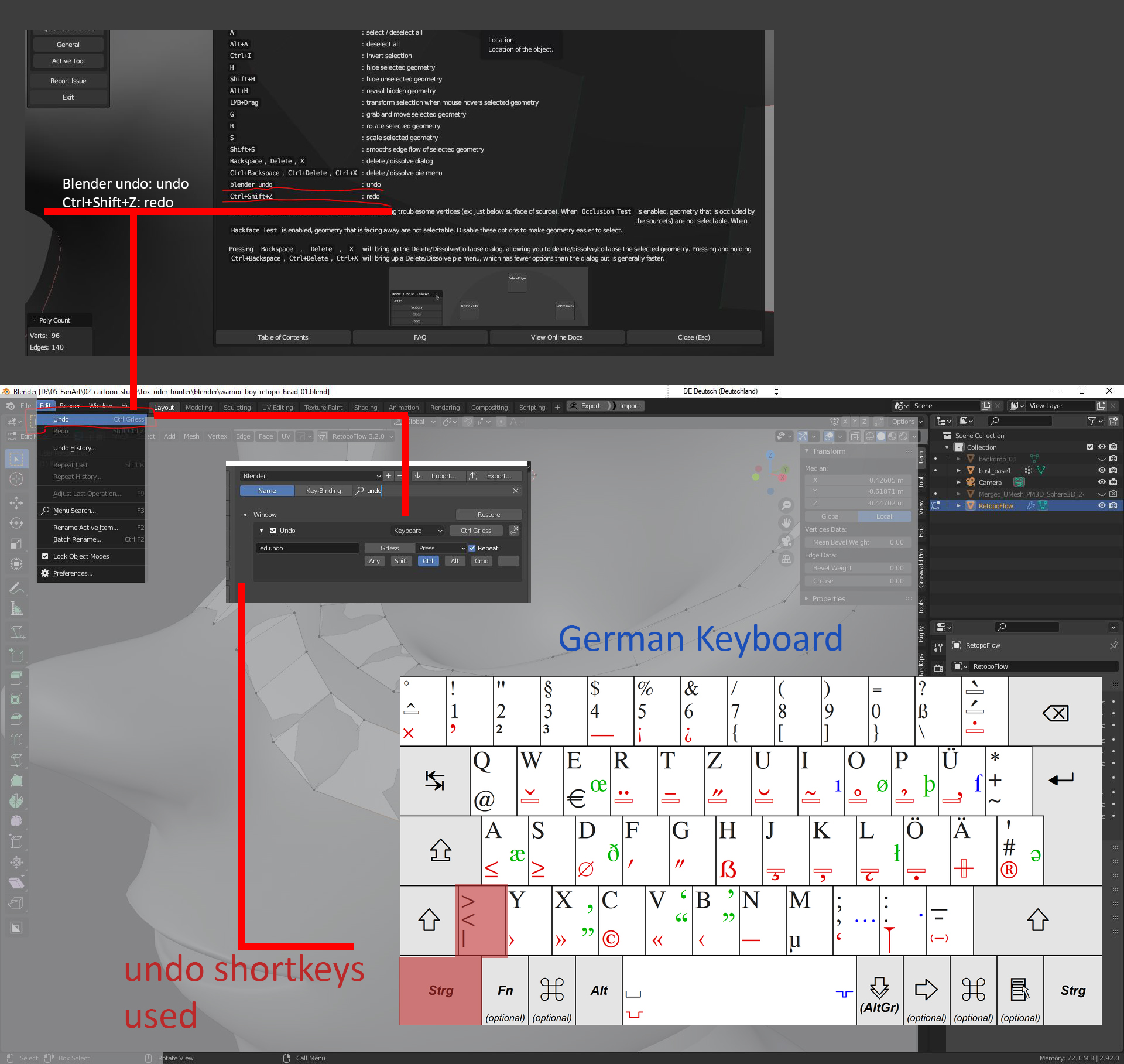Toggle the Repeat checkbox
Viewport: 1124px width, 1064px height.
[x=472, y=548]
